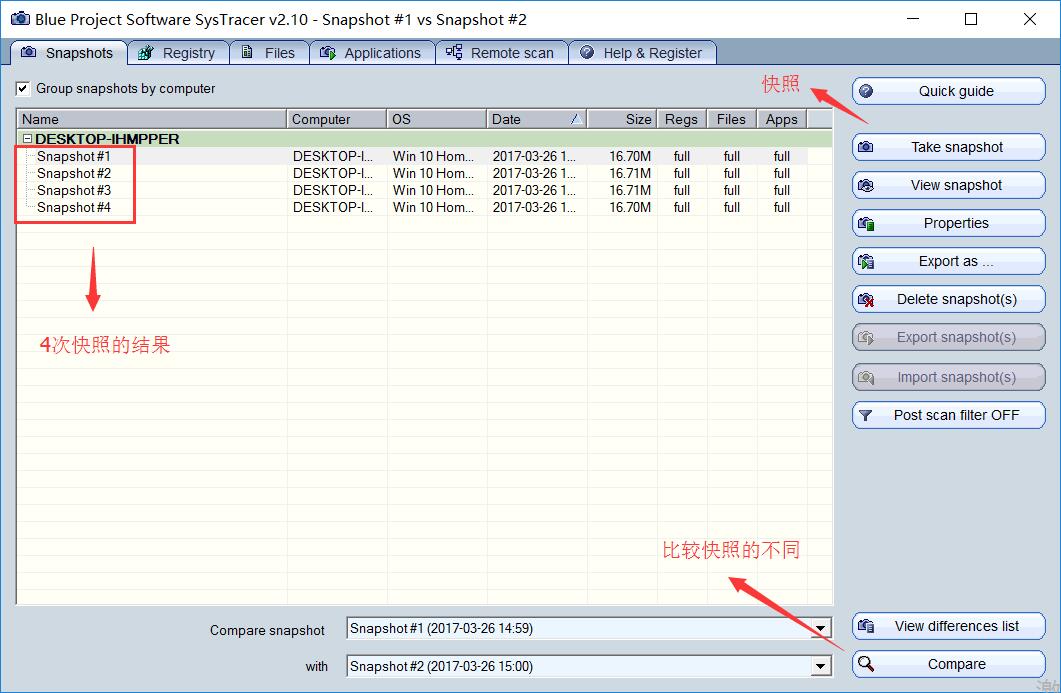This screenshot has height=693, width=1061.
Task: Click the Registry tab icon
Action: (145, 53)
